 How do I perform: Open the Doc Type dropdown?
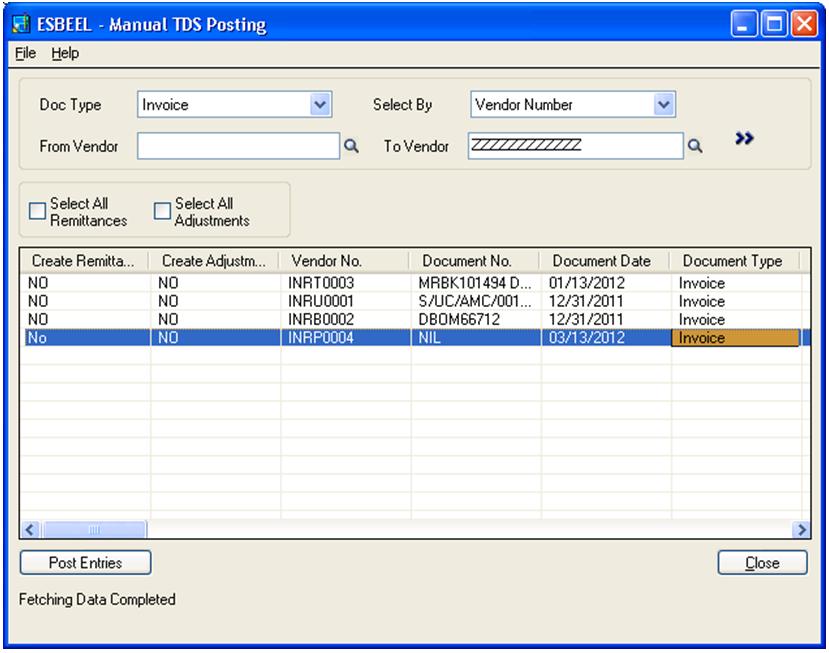pos(320,105)
